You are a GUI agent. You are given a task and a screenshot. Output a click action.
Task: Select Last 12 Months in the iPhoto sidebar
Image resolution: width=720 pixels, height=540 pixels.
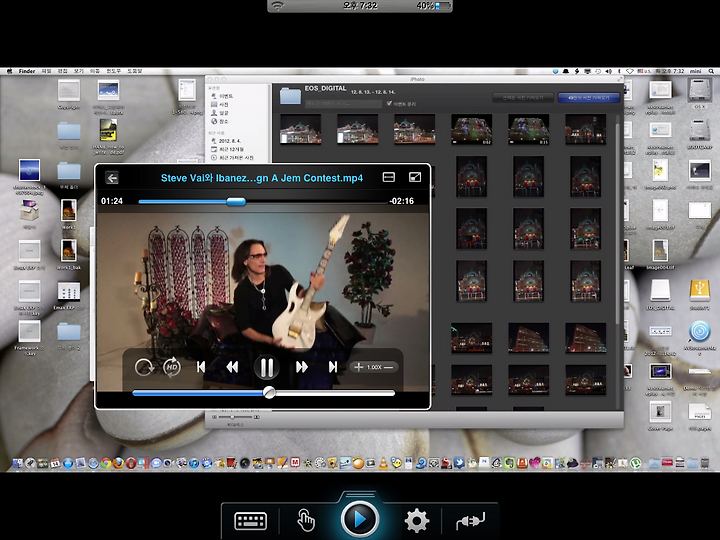tap(227, 149)
